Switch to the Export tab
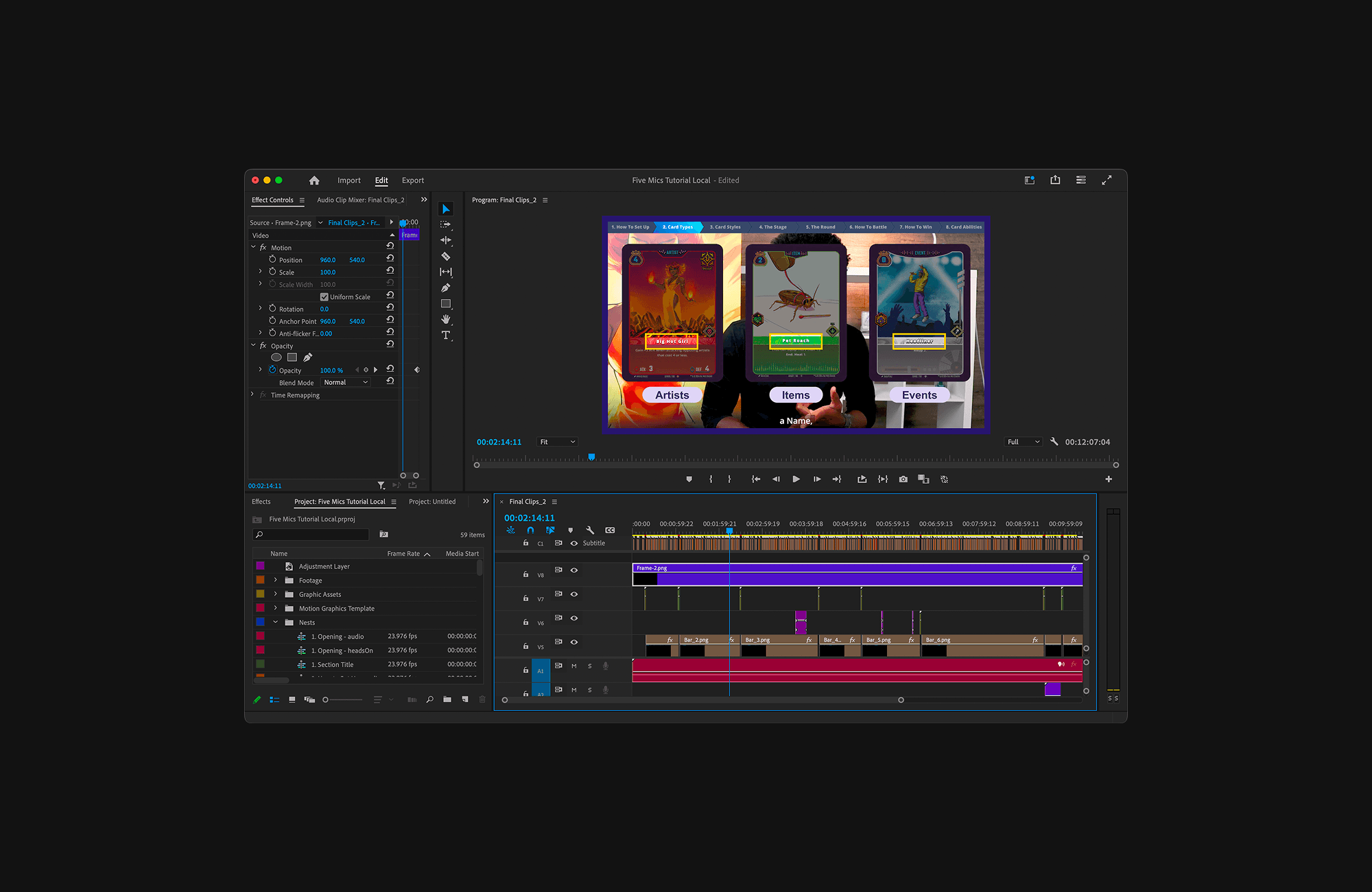 [x=413, y=180]
